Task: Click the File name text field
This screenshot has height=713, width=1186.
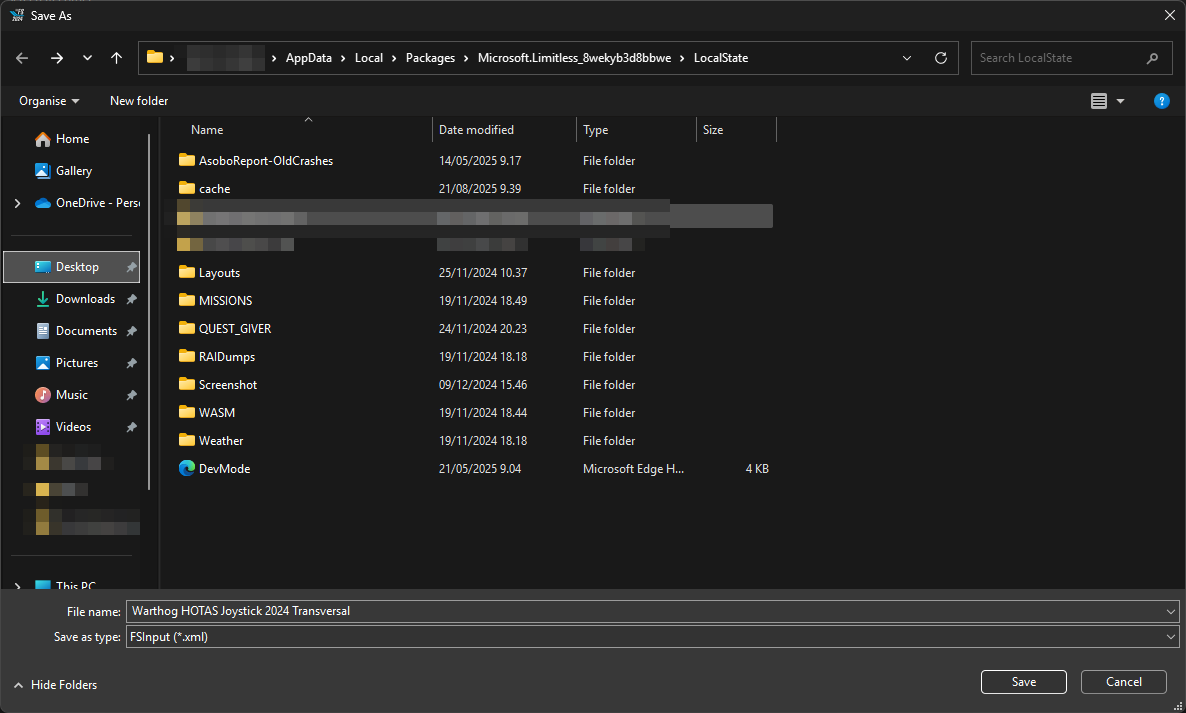Action: (x=640, y=611)
